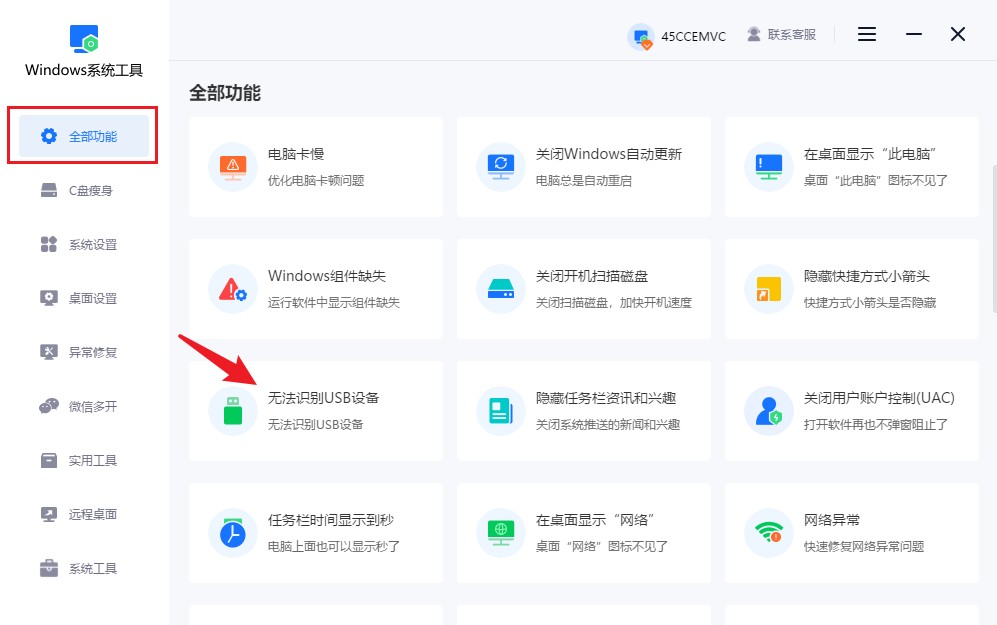Image resolution: width=997 pixels, height=625 pixels.
Task: Click 联系客服 in the title bar
Action: [x=782, y=33]
